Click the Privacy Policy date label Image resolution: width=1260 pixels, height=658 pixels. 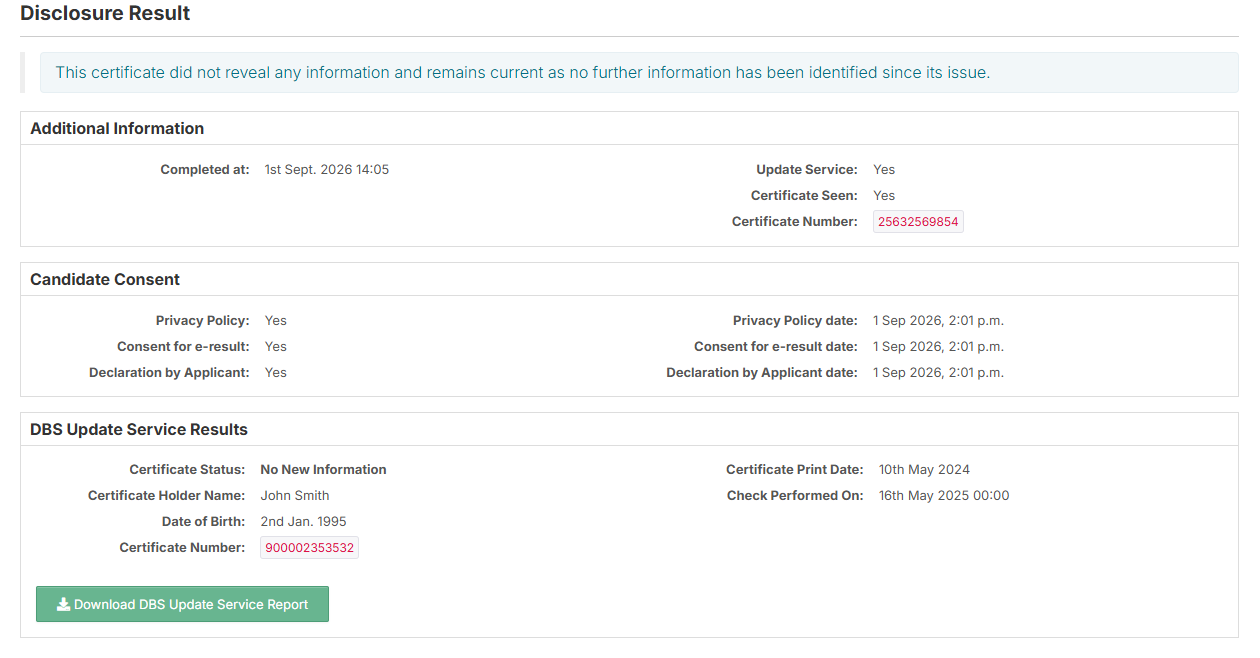[x=795, y=321]
